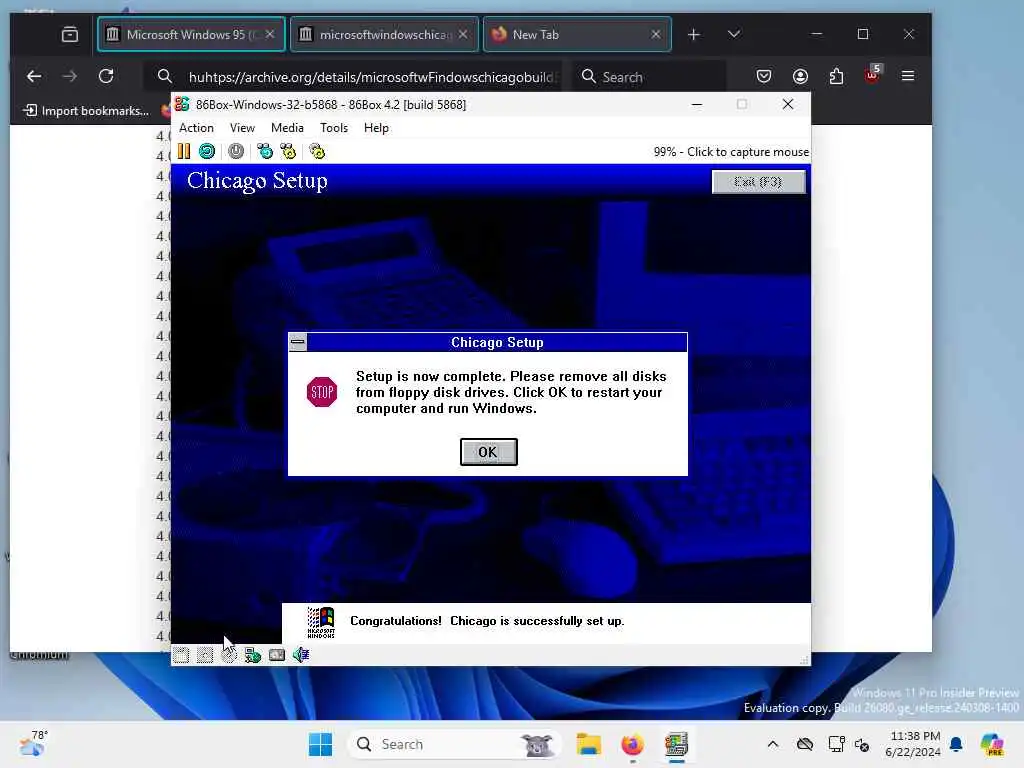Open Firefox recent browsing view icon

[70, 35]
